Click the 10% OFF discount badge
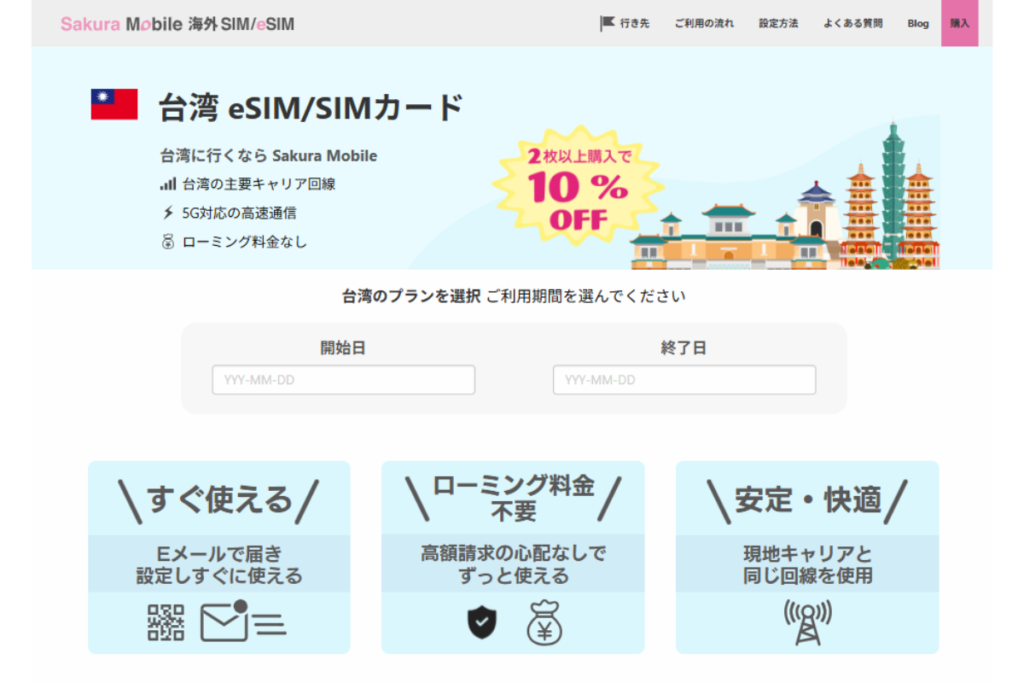The image size is (1024, 683). 579,185
